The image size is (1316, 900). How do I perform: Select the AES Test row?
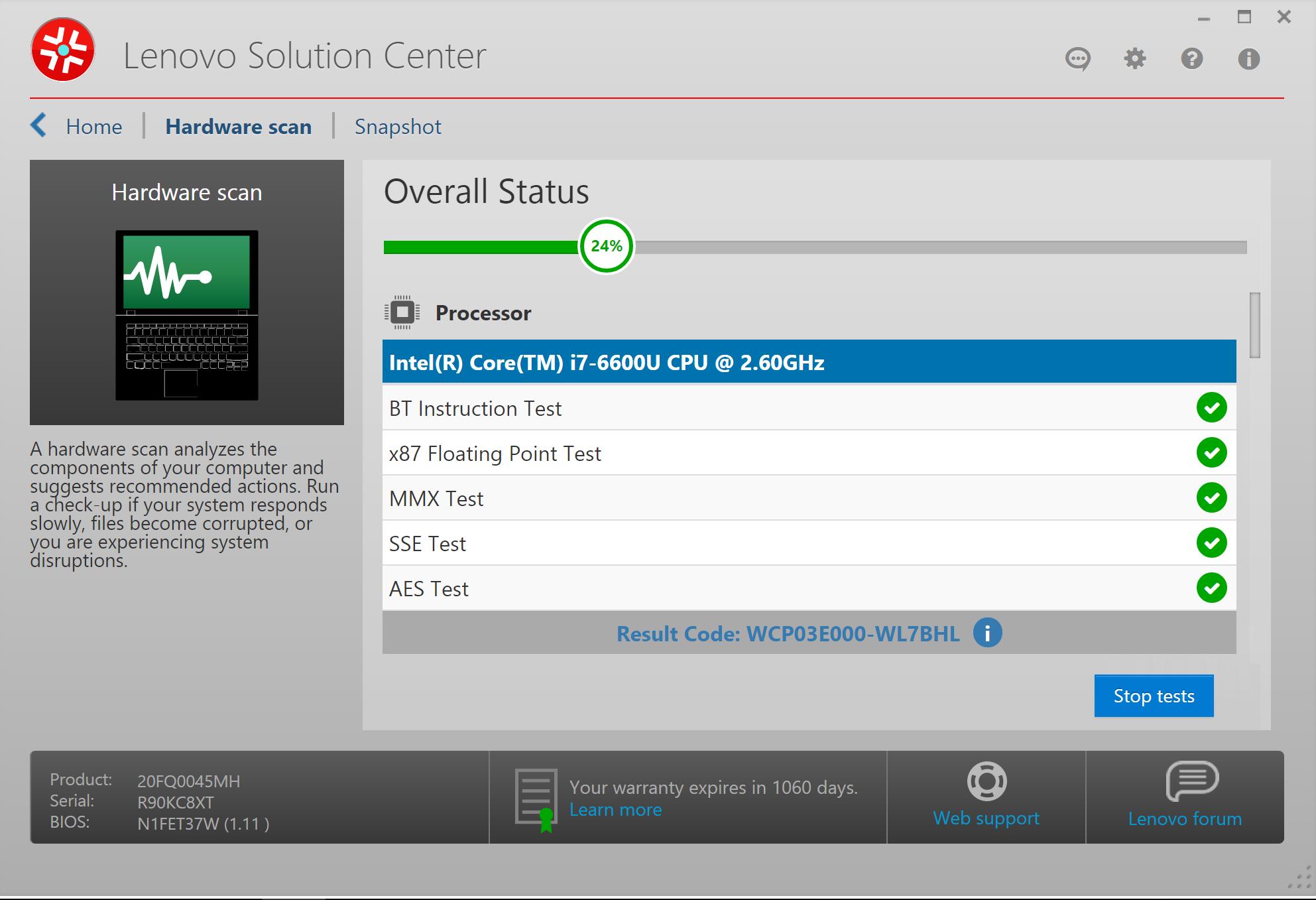tap(809, 588)
